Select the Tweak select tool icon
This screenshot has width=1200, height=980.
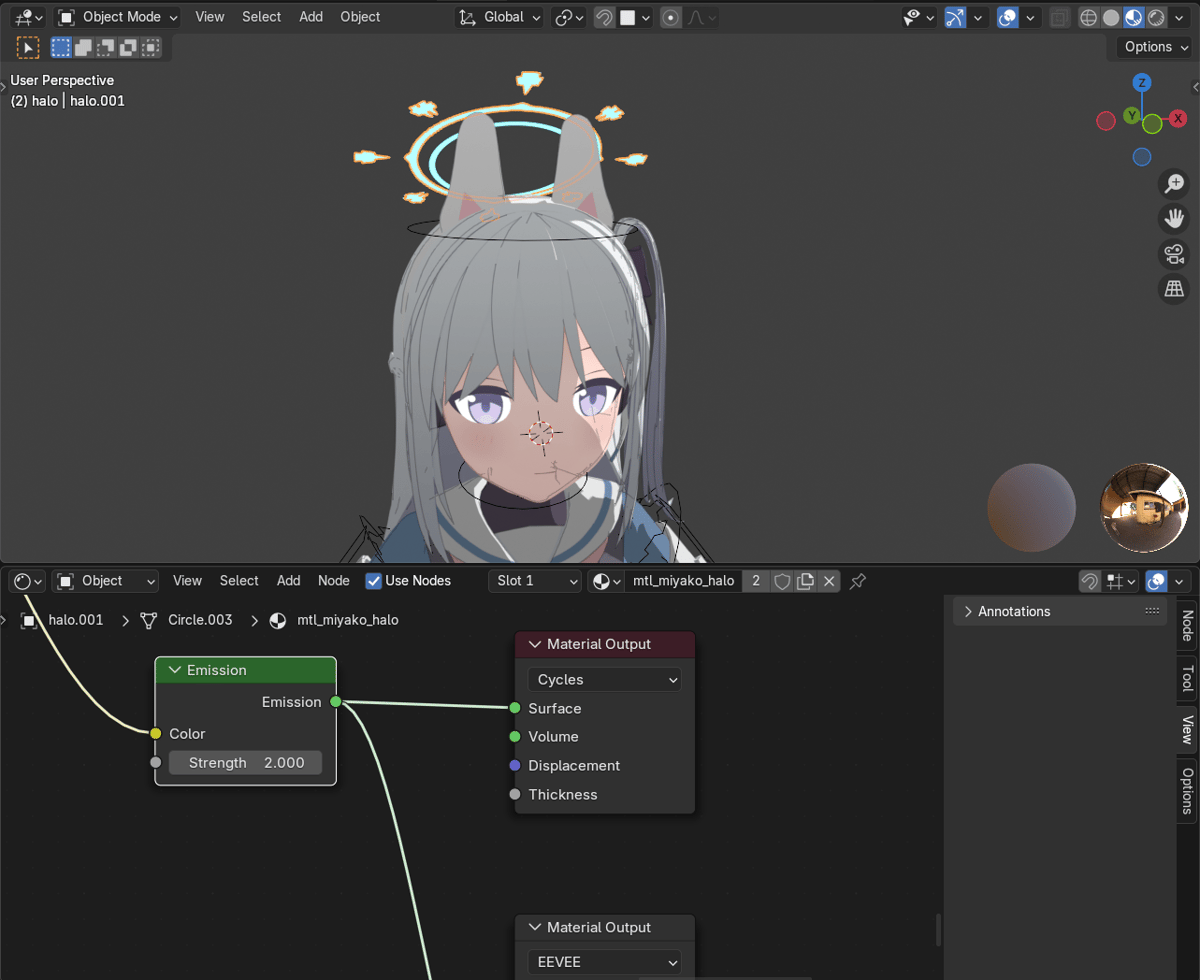pos(28,47)
